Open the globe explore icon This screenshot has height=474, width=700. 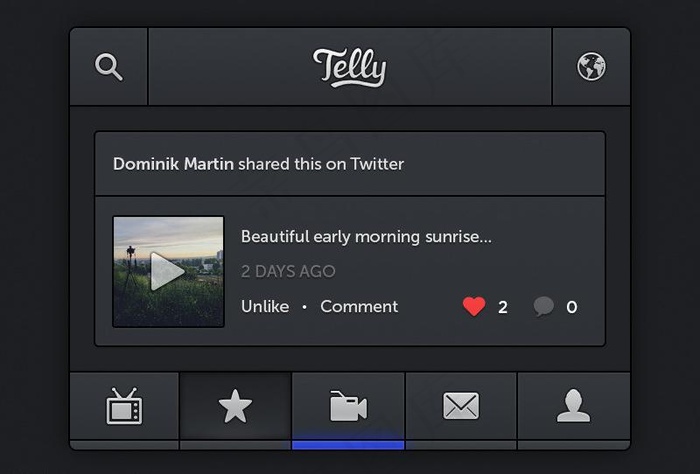[x=591, y=67]
